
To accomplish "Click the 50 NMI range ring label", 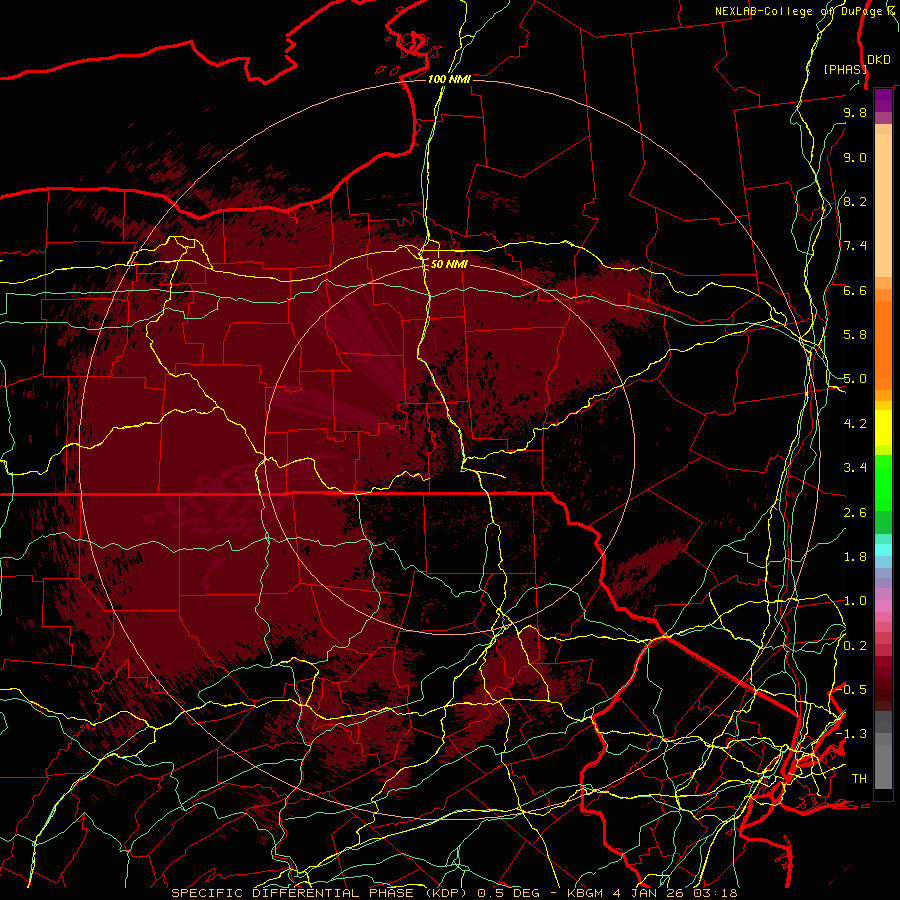I will [449, 264].
